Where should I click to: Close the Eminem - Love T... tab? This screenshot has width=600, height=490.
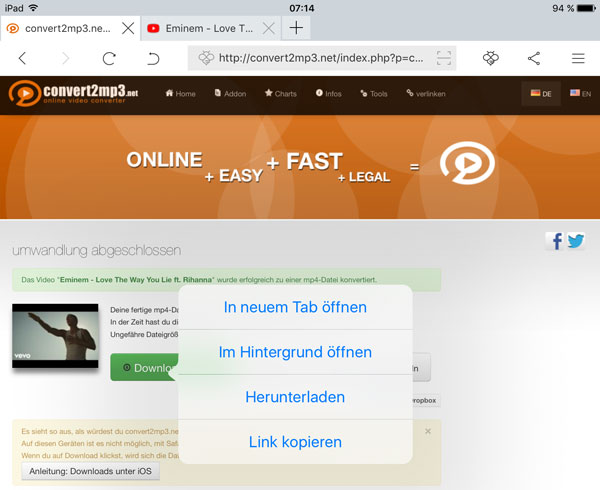click(269, 28)
